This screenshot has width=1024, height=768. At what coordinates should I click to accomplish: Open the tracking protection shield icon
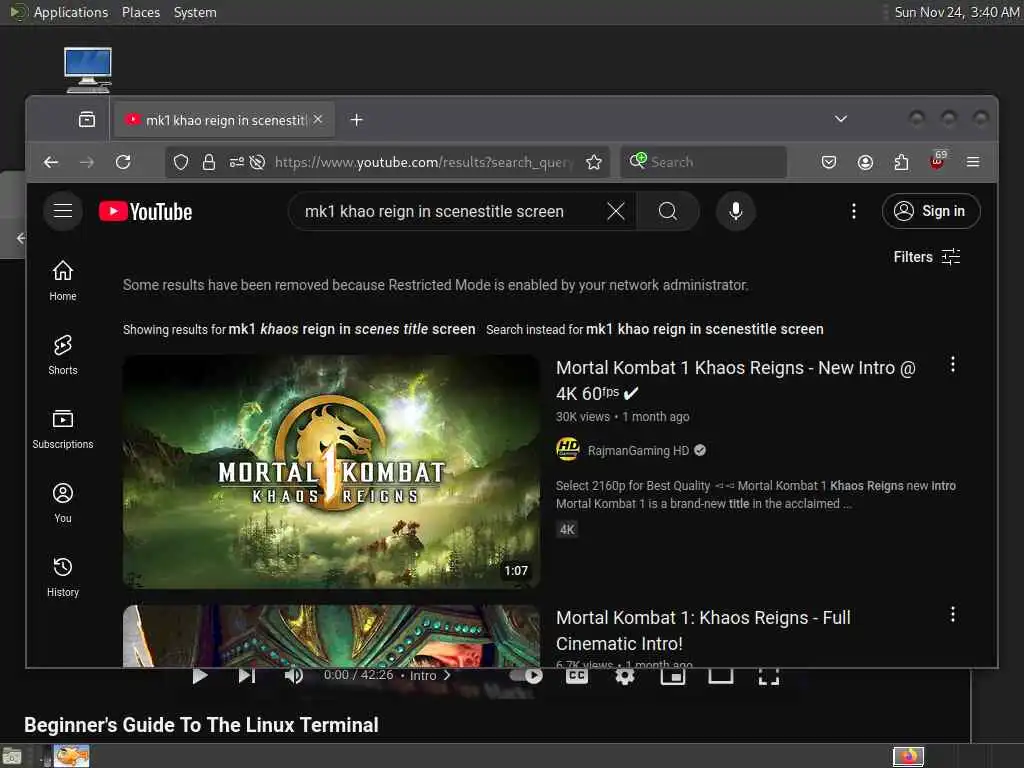click(181, 162)
